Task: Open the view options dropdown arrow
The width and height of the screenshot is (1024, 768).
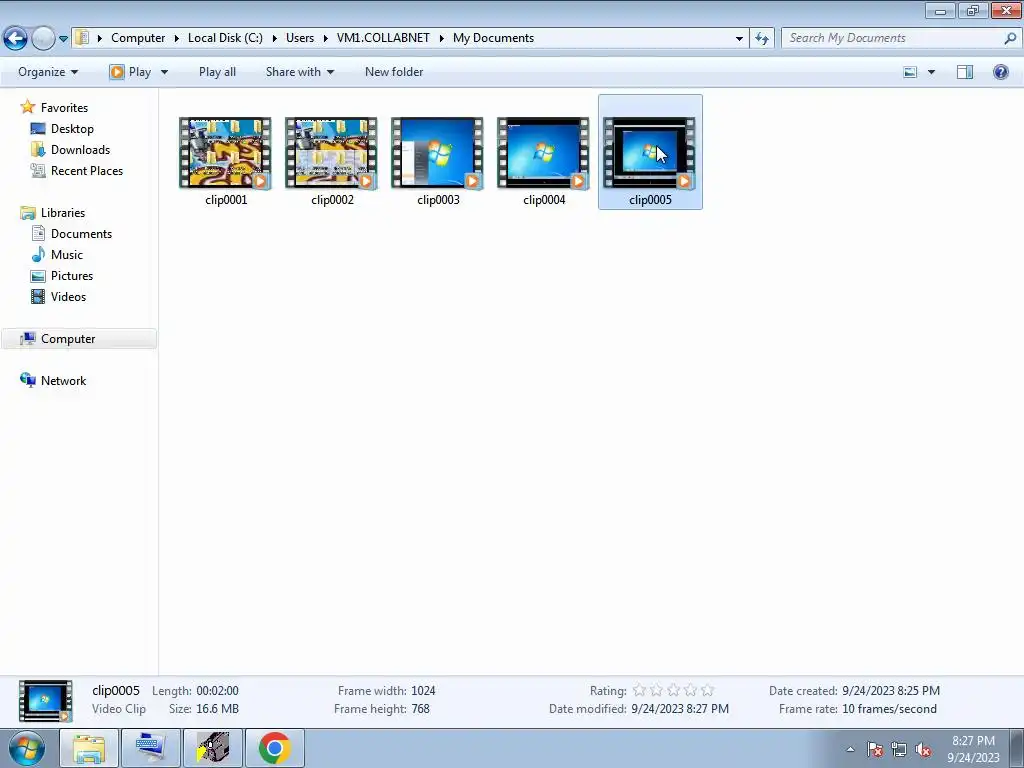Action: pyautogui.click(x=931, y=72)
